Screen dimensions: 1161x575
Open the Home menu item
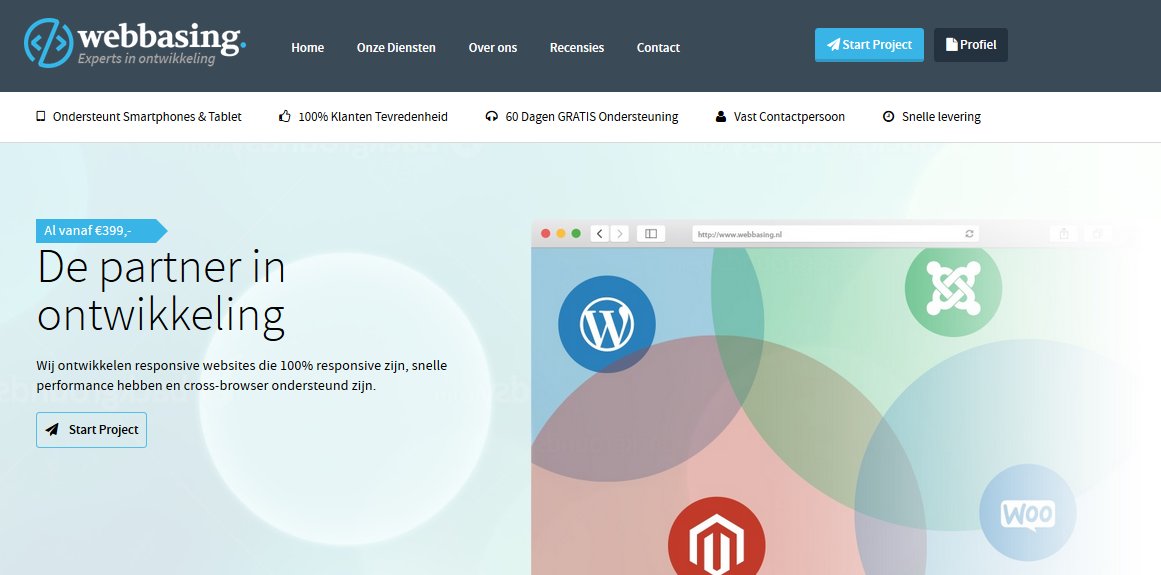307,47
